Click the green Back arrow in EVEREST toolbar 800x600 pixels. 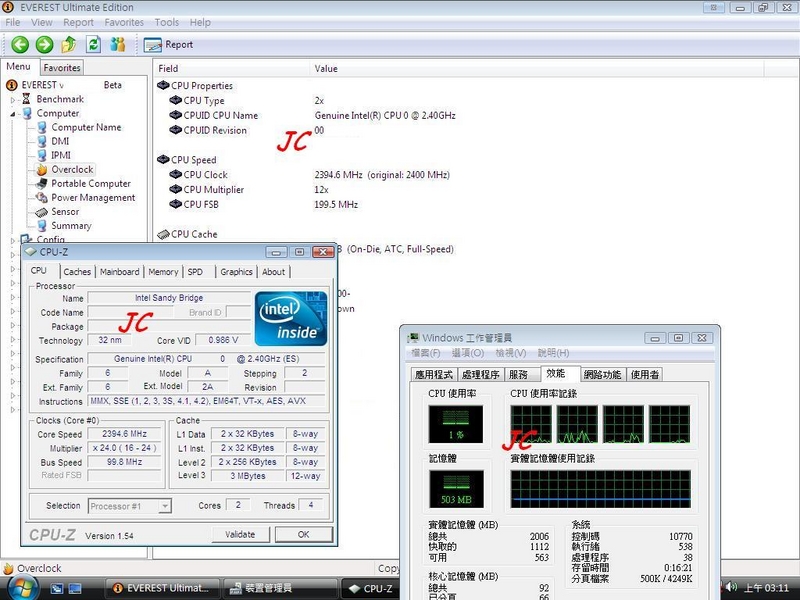click(x=20, y=44)
